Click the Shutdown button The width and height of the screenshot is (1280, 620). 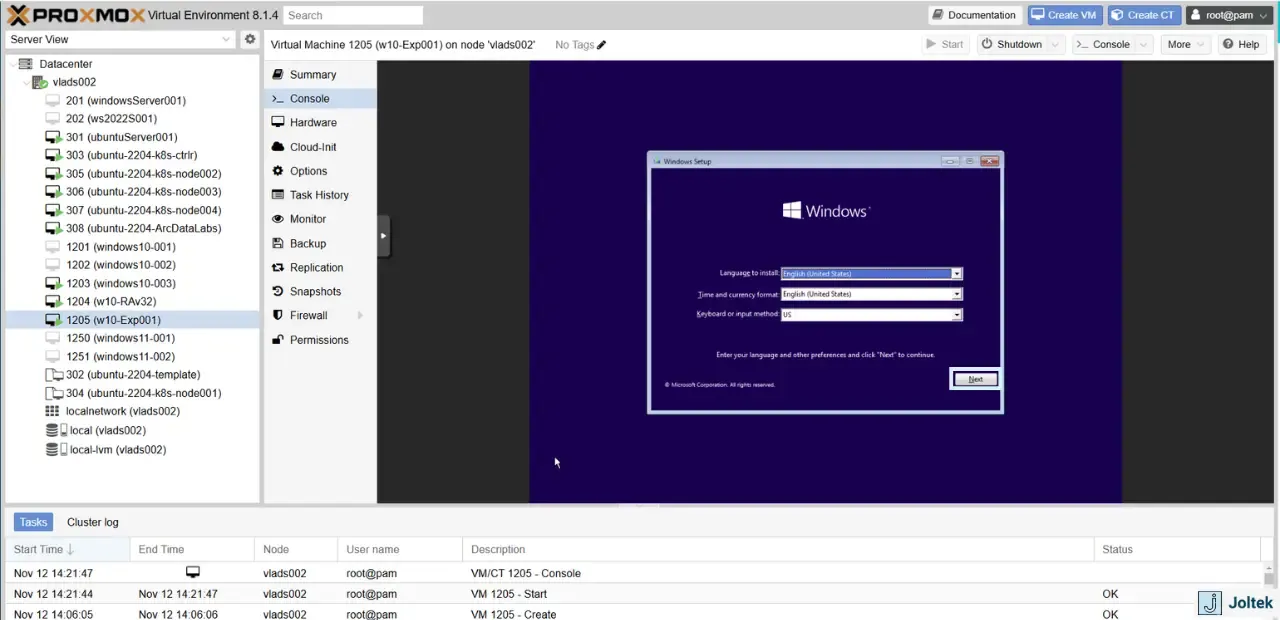pos(1012,44)
